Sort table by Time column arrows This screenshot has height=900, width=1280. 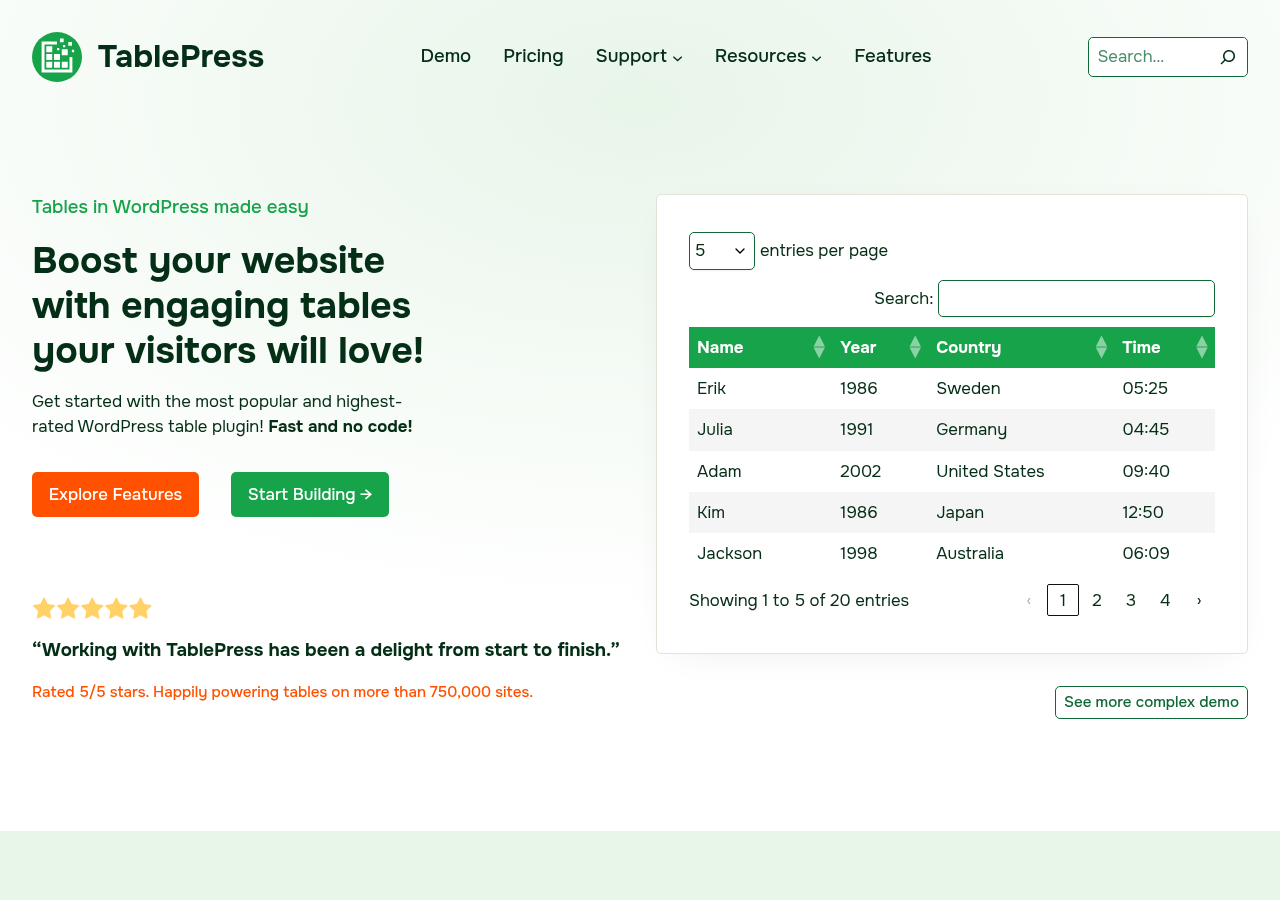click(x=1202, y=347)
